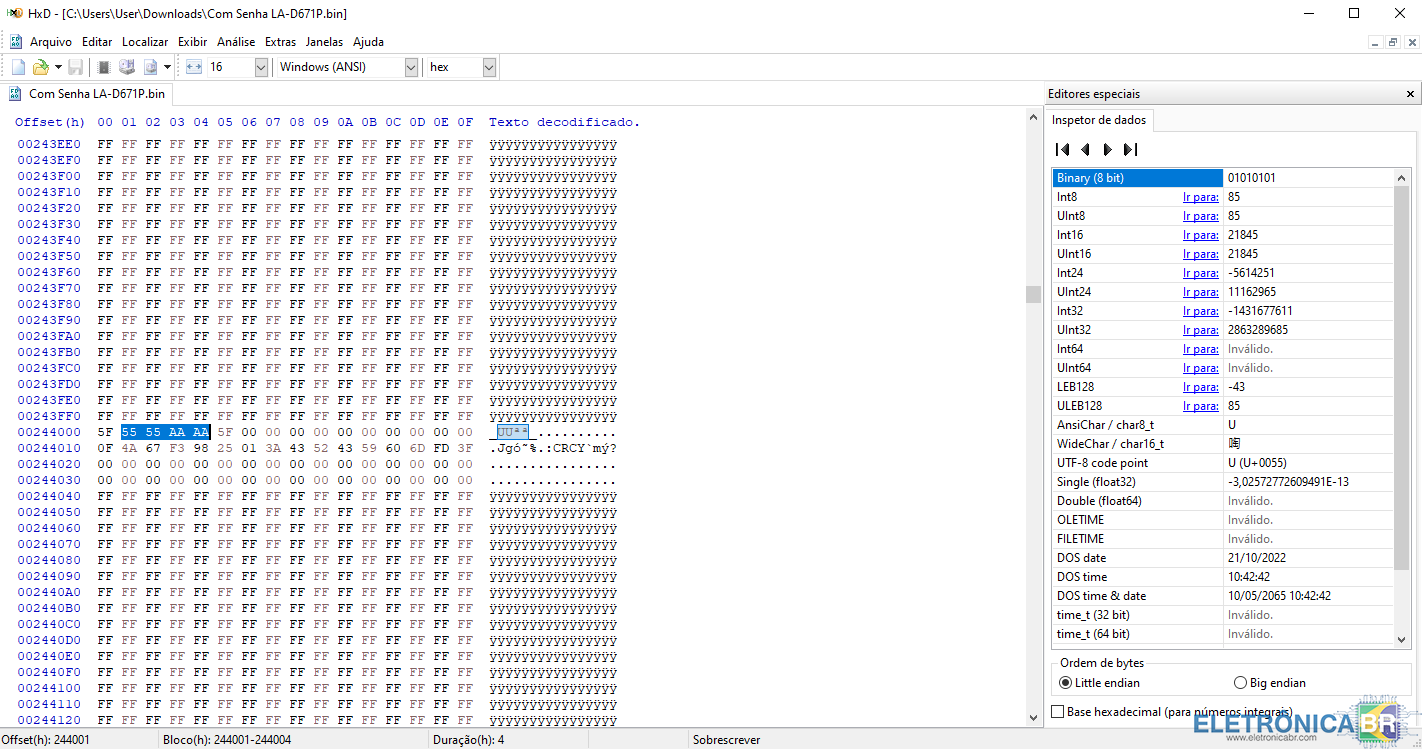Open the bytes per row dropdown (16)
Image resolution: width=1422 pixels, height=749 pixels.
pyautogui.click(x=261, y=67)
